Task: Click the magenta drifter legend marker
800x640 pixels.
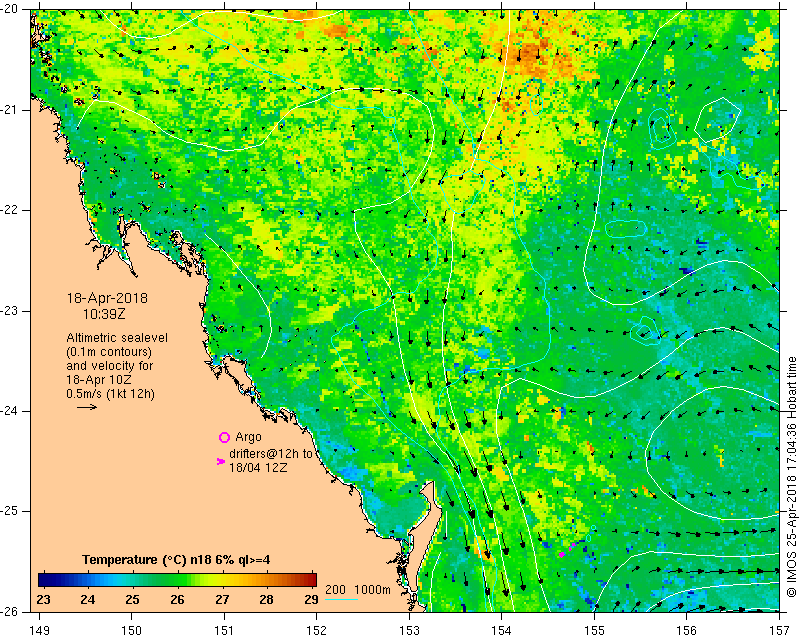Action: [x=221, y=461]
